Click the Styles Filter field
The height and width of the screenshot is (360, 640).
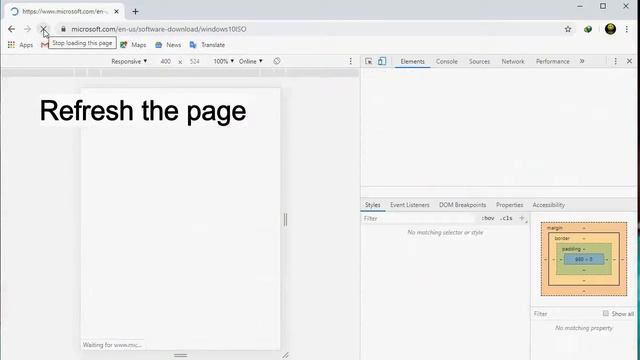(418, 218)
